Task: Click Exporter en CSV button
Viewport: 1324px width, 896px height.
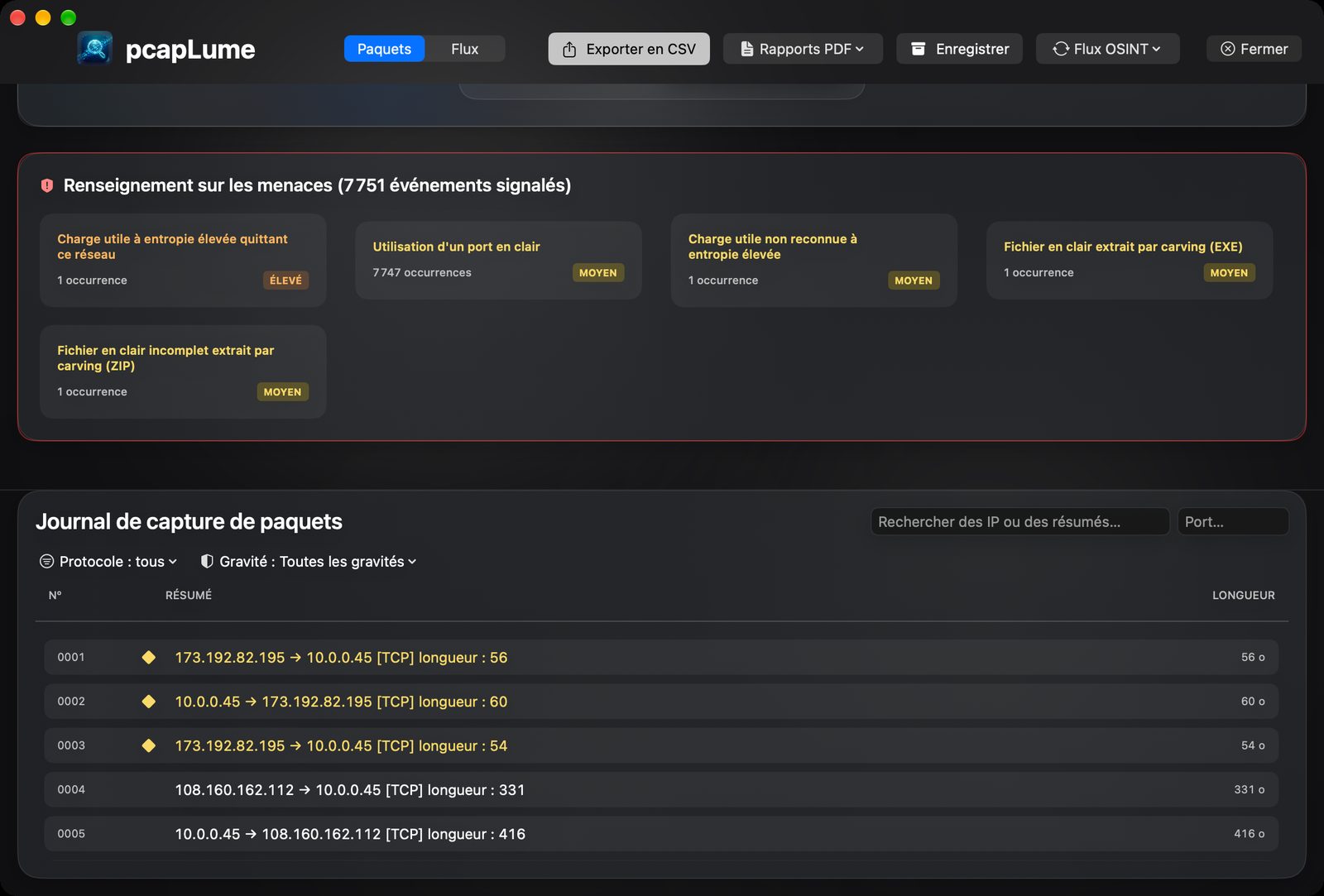Action: pos(629,49)
